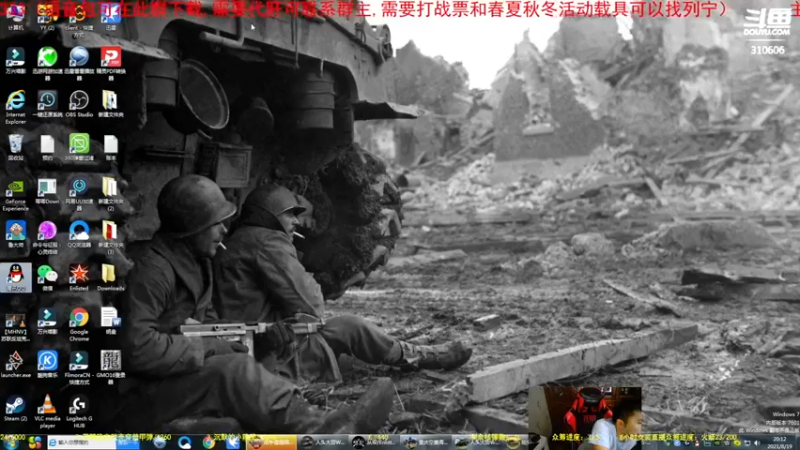This screenshot has width=800, height=450.
Task: Launch the FilmoraCN shortcut
Action: coord(79,367)
